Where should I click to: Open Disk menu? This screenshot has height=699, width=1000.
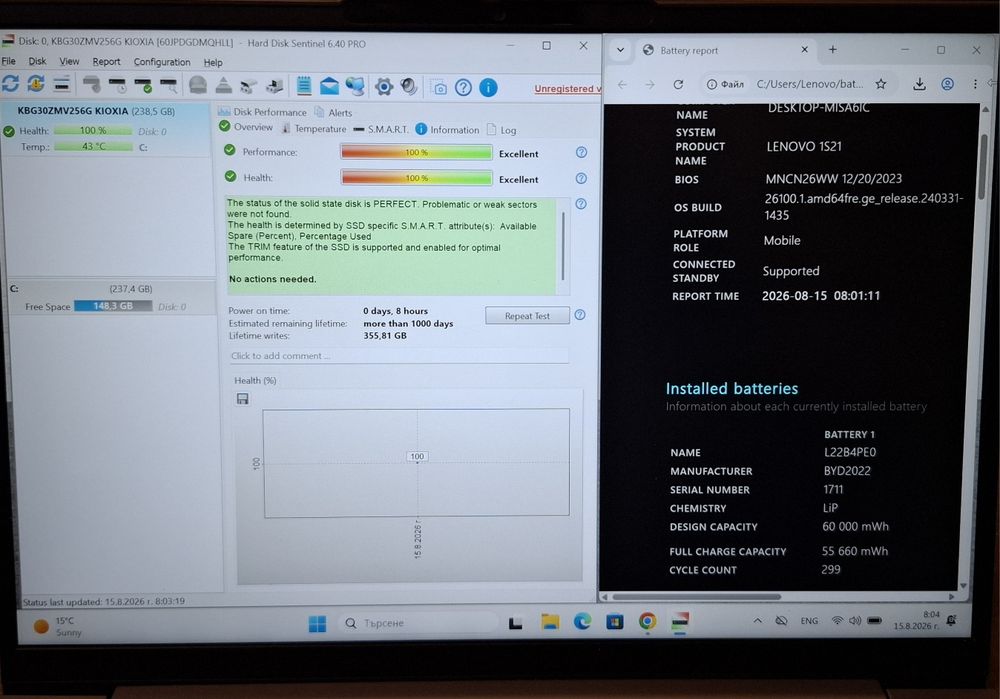click(x=37, y=61)
